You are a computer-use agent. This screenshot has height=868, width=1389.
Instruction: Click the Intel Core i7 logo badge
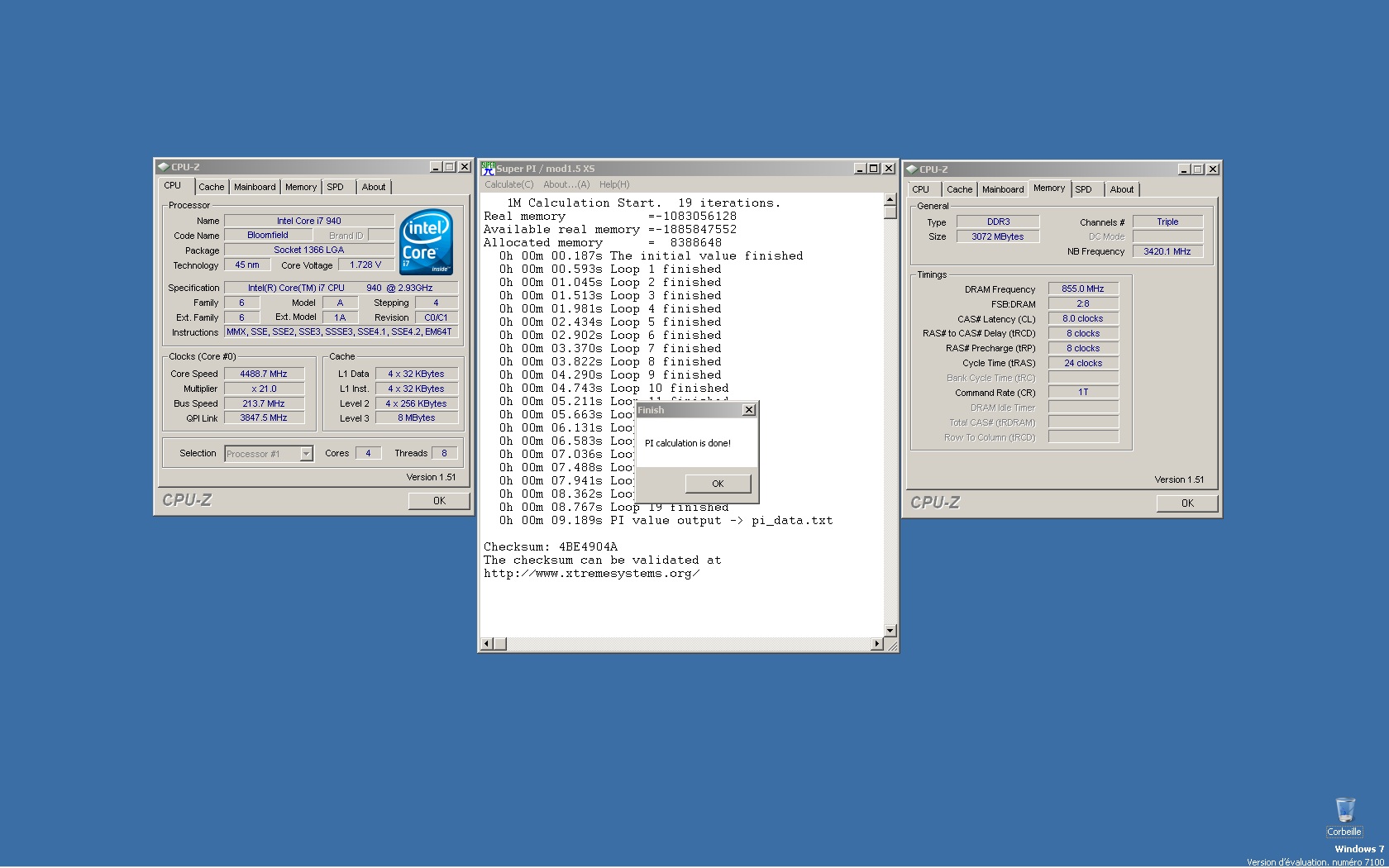(x=426, y=242)
